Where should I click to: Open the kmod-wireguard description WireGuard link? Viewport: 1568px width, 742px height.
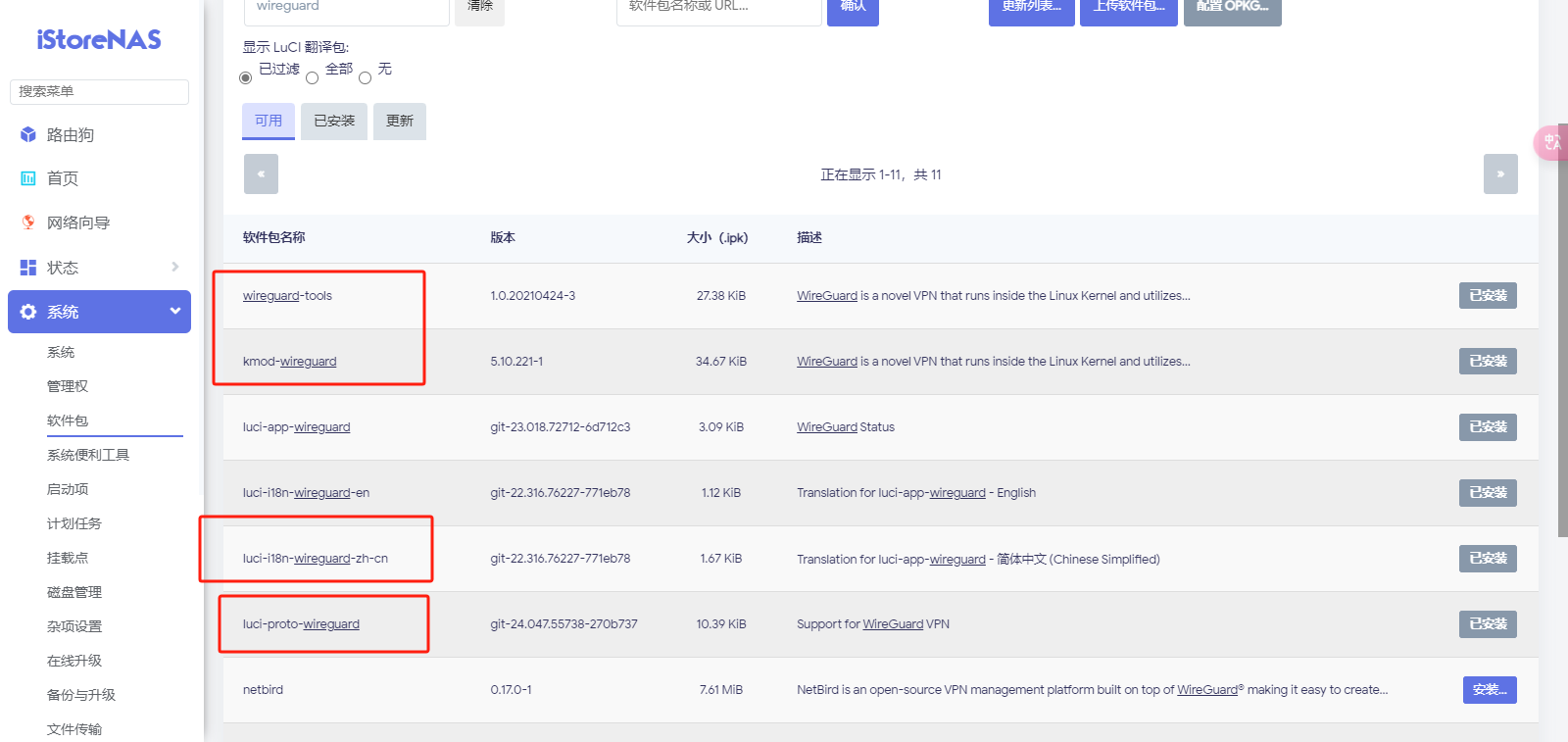(826, 362)
